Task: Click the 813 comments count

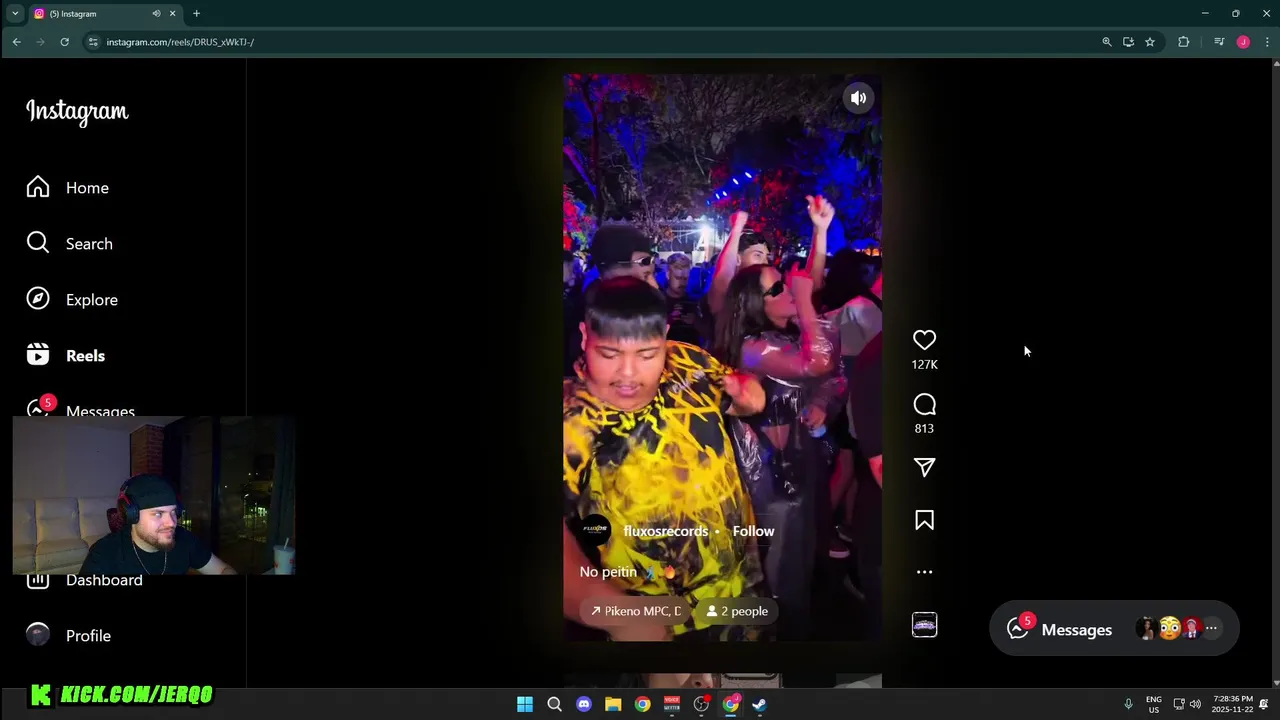Action: 924,428
